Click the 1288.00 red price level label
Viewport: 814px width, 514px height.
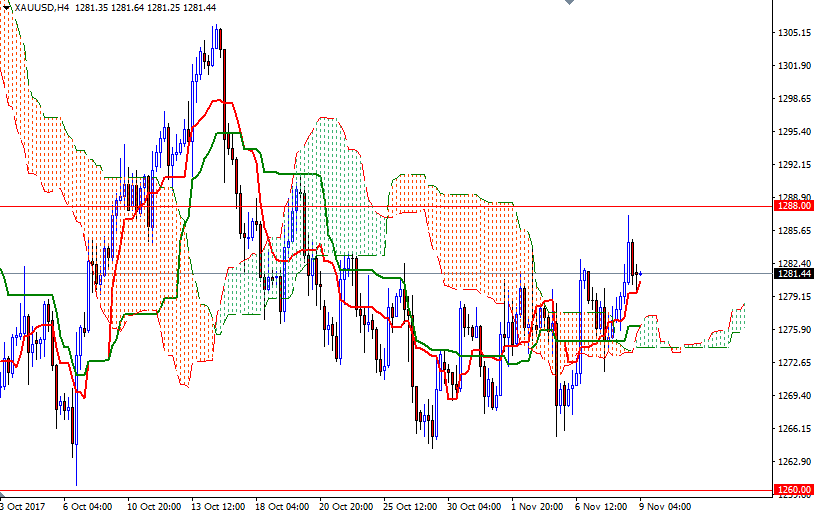tap(794, 206)
